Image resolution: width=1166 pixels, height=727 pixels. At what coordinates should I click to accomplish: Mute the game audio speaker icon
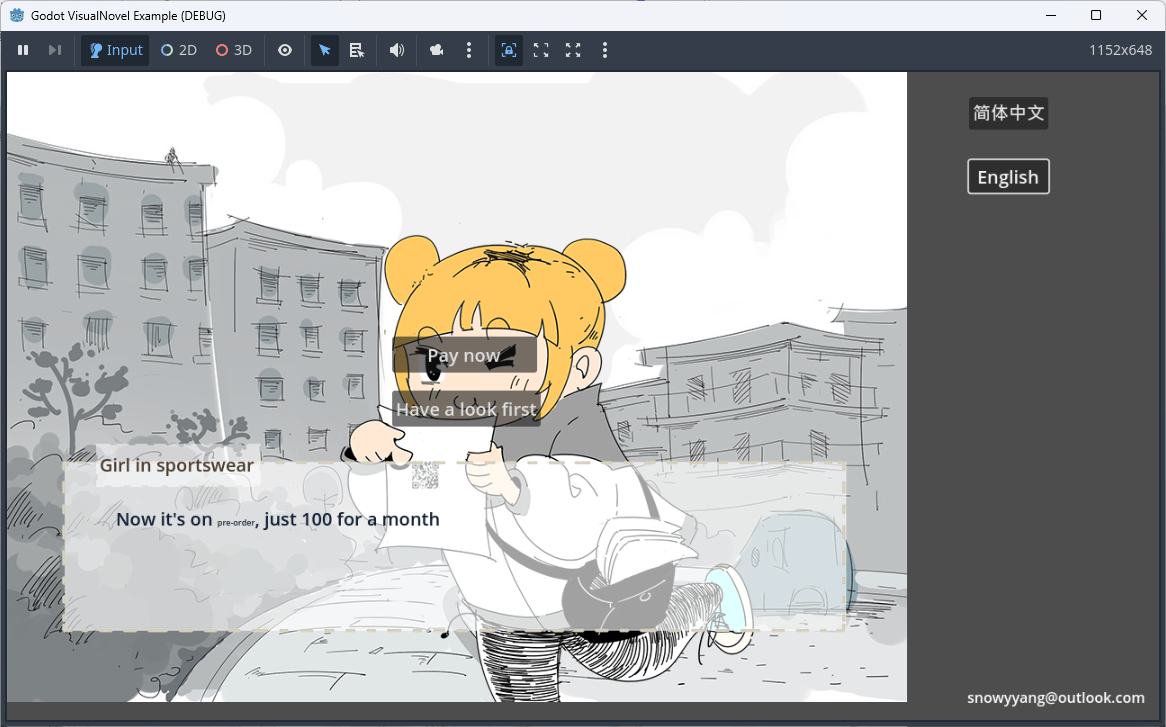click(397, 50)
